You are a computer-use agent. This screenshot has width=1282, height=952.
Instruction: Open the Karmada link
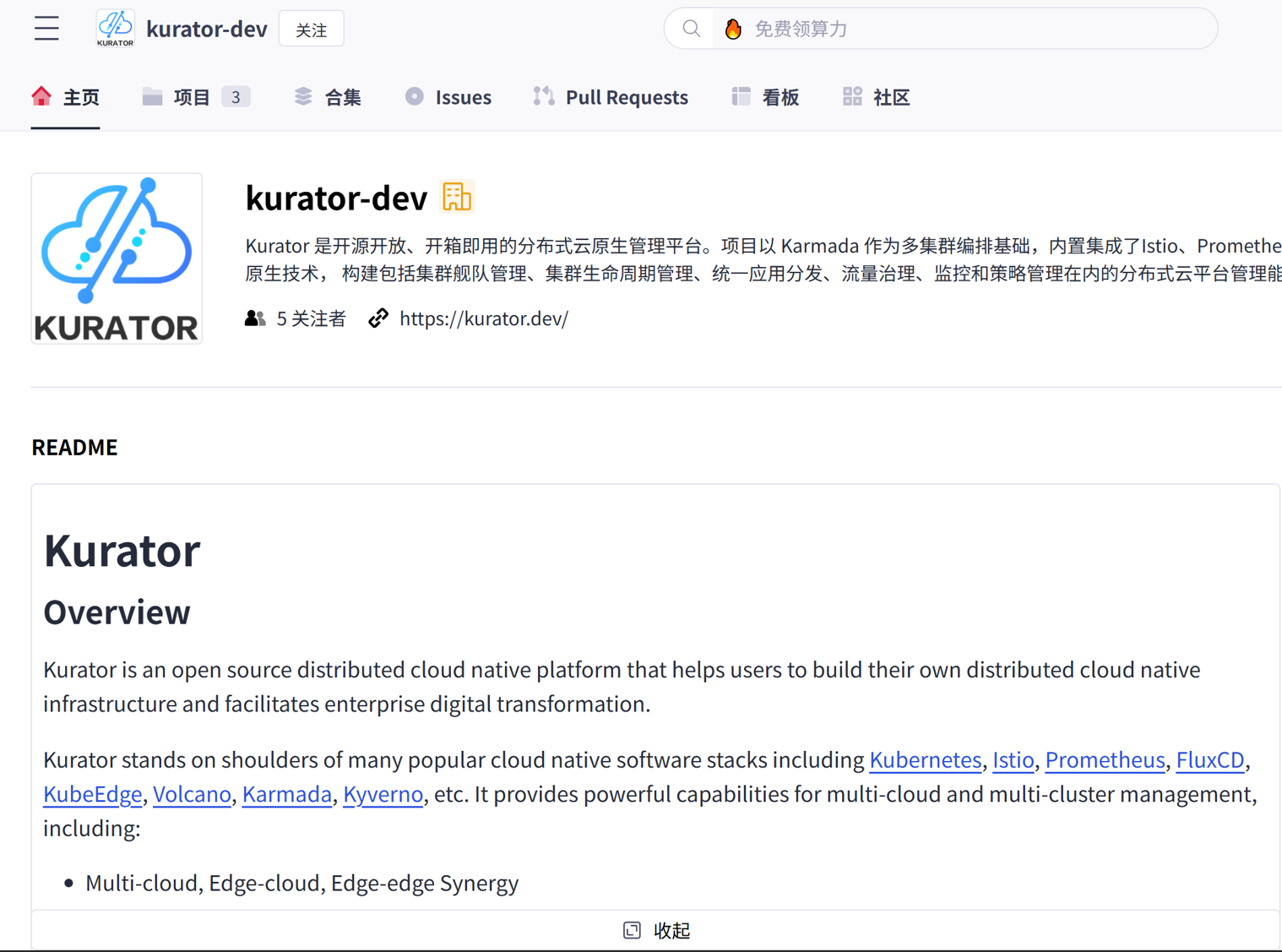[287, 794]
